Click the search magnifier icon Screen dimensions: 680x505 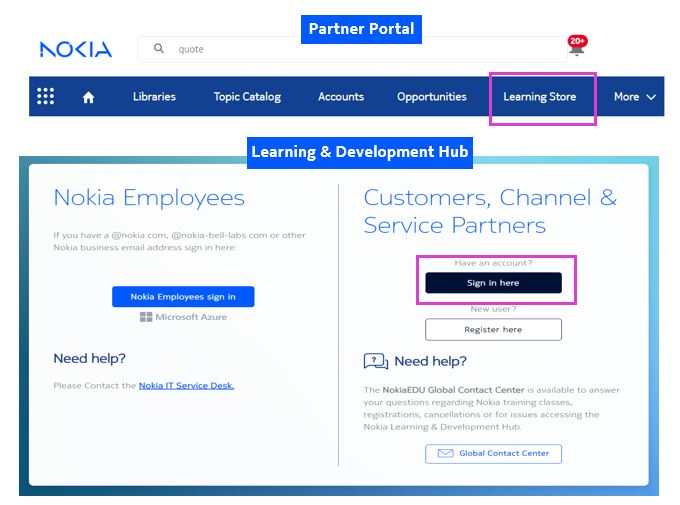(x=158, y=48)
